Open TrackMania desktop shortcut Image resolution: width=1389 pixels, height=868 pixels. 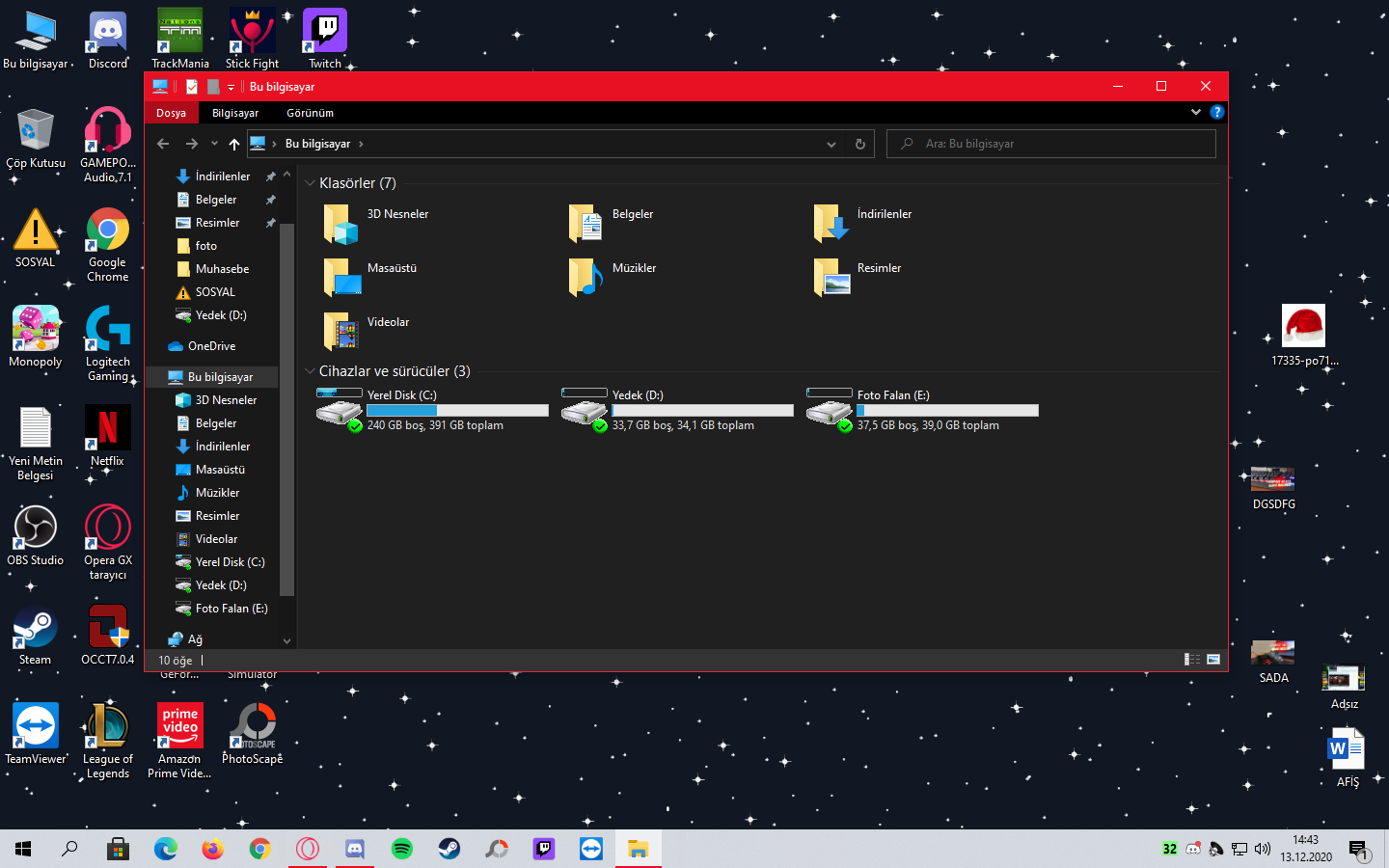tap(180, 41)
